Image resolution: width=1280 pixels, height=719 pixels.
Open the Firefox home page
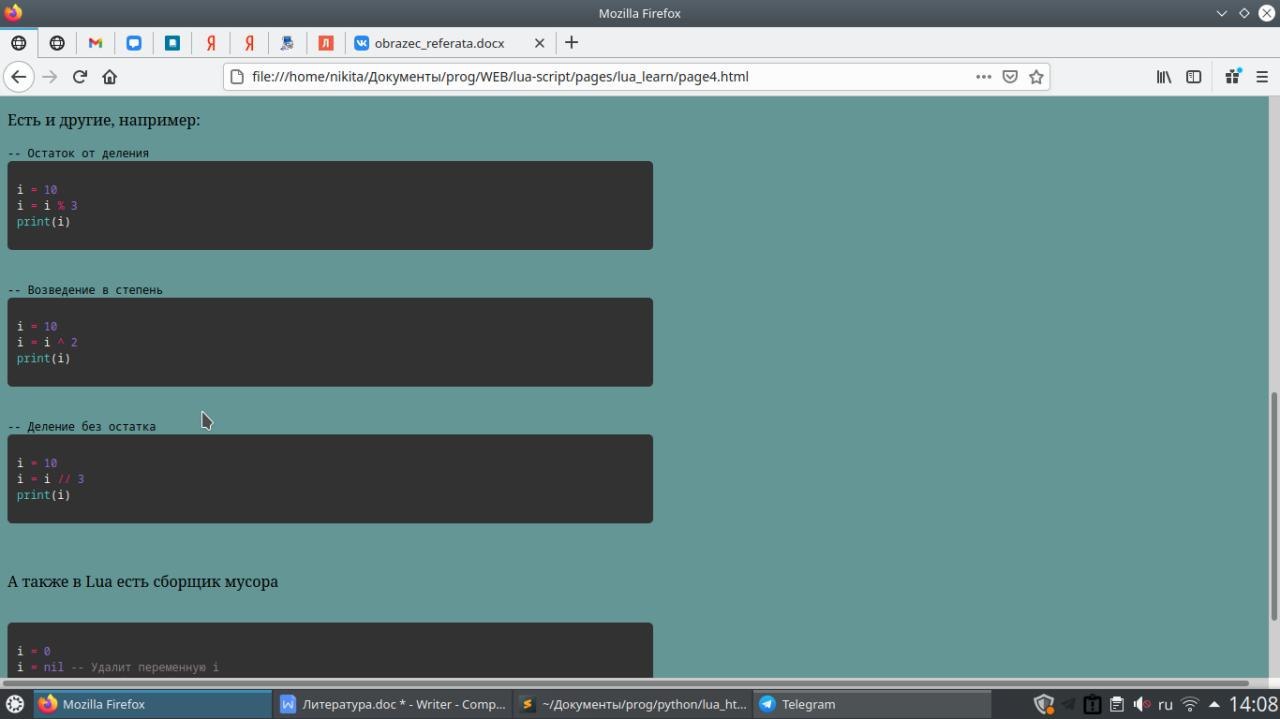110,76
